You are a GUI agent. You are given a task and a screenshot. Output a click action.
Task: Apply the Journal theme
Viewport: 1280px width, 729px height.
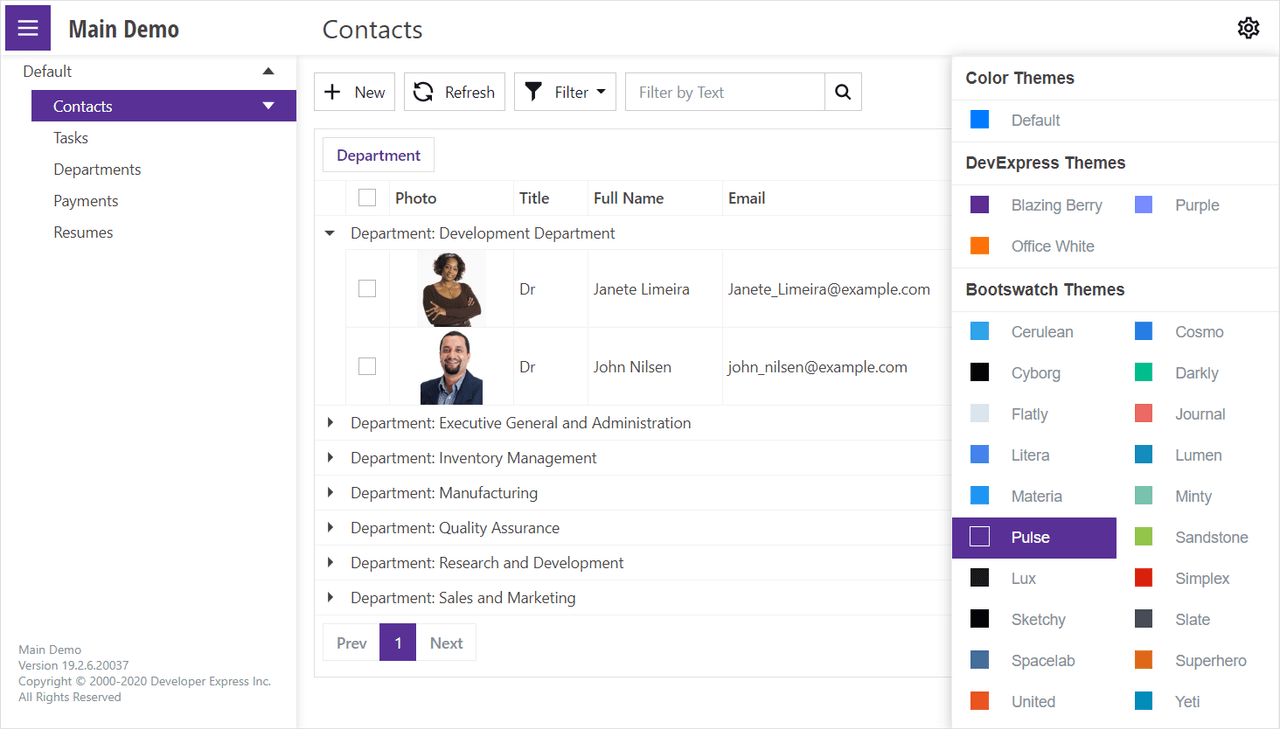1198,414
